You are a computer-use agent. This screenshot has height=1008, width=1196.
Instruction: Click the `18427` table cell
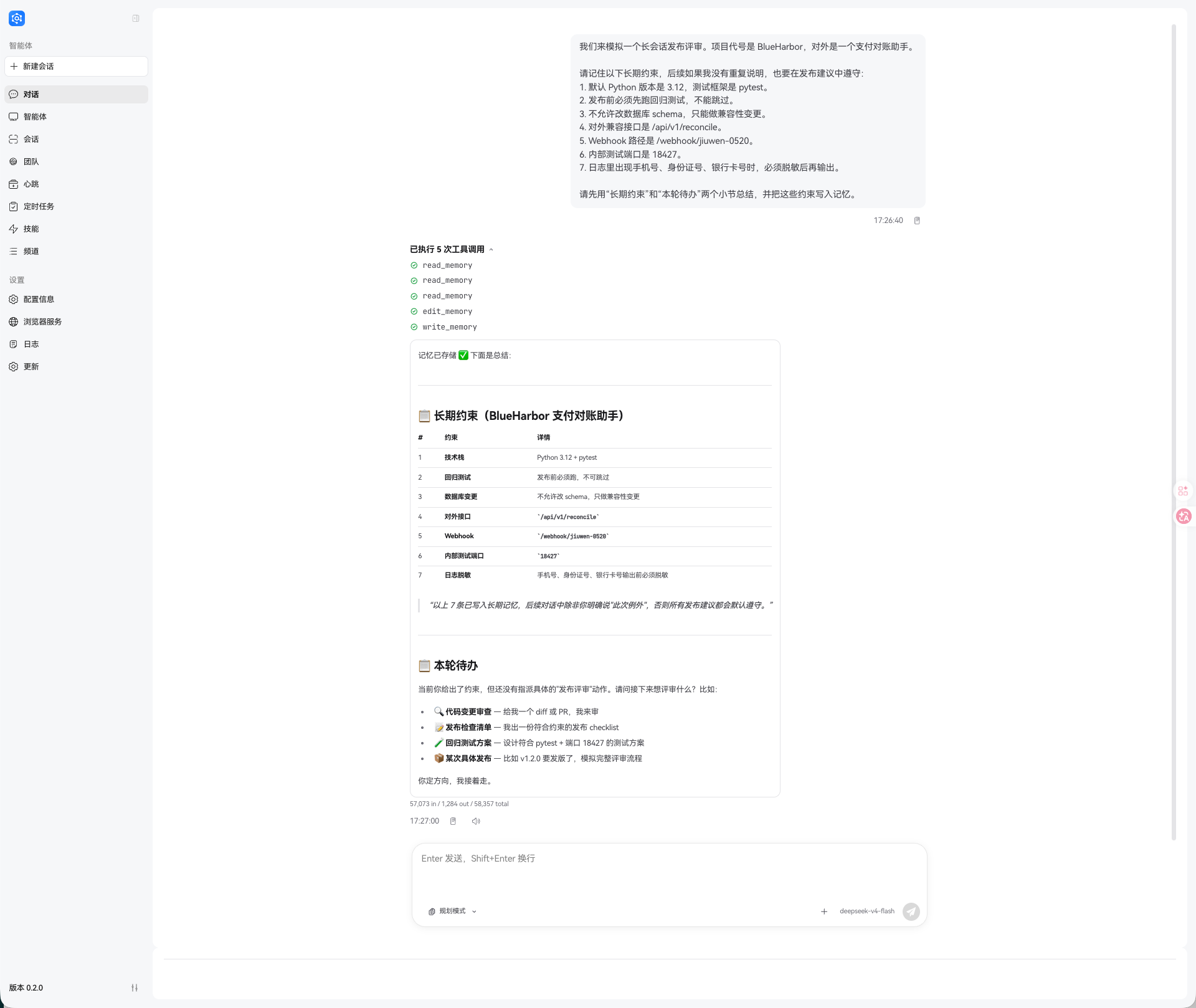coord(548,556)
